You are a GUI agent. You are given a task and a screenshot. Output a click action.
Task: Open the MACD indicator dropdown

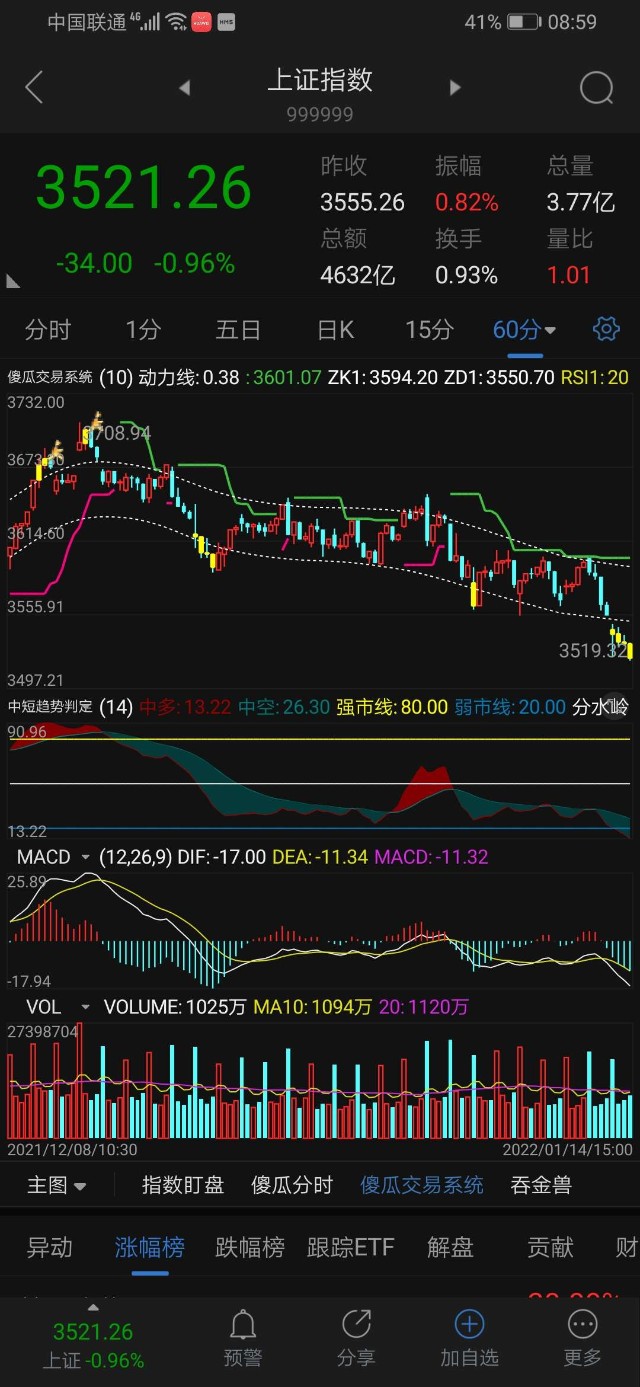85,857
